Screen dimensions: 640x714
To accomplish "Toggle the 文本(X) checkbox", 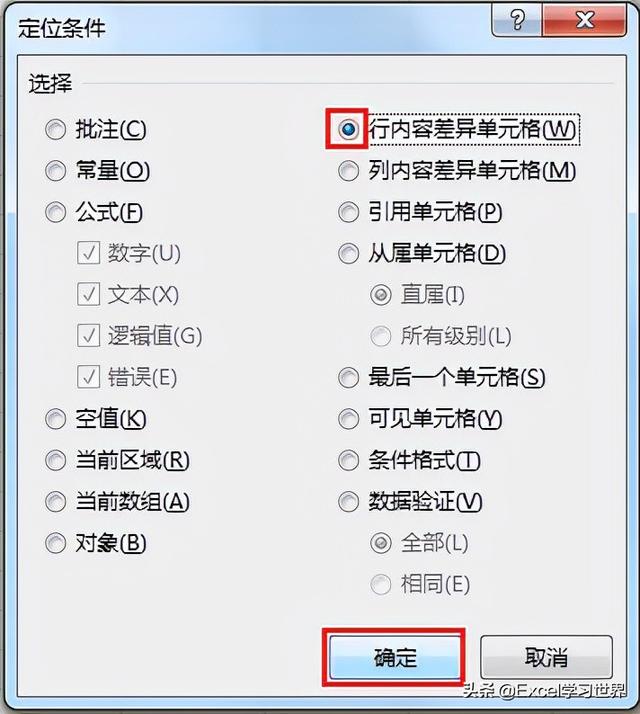I will (x=88, y=295).
